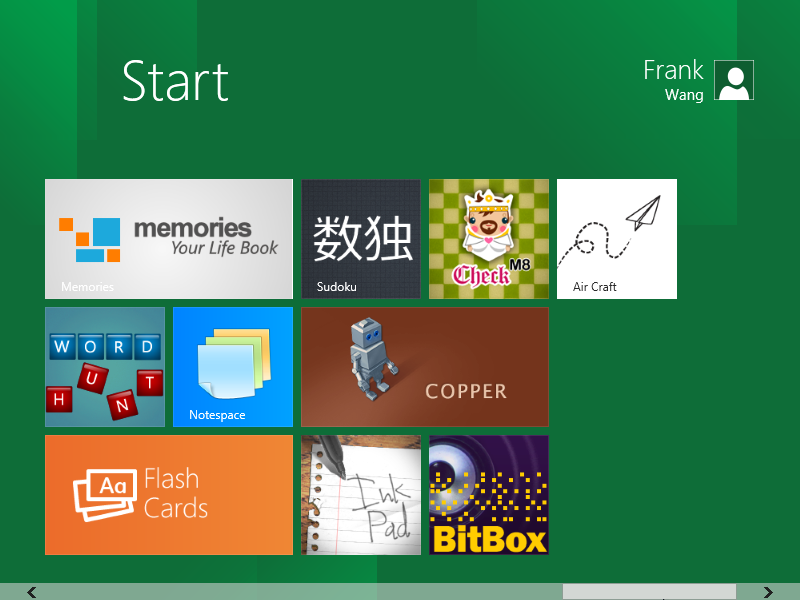Click the Start heading text
This screenshot has height=600, width=800.
click(176, 82)
